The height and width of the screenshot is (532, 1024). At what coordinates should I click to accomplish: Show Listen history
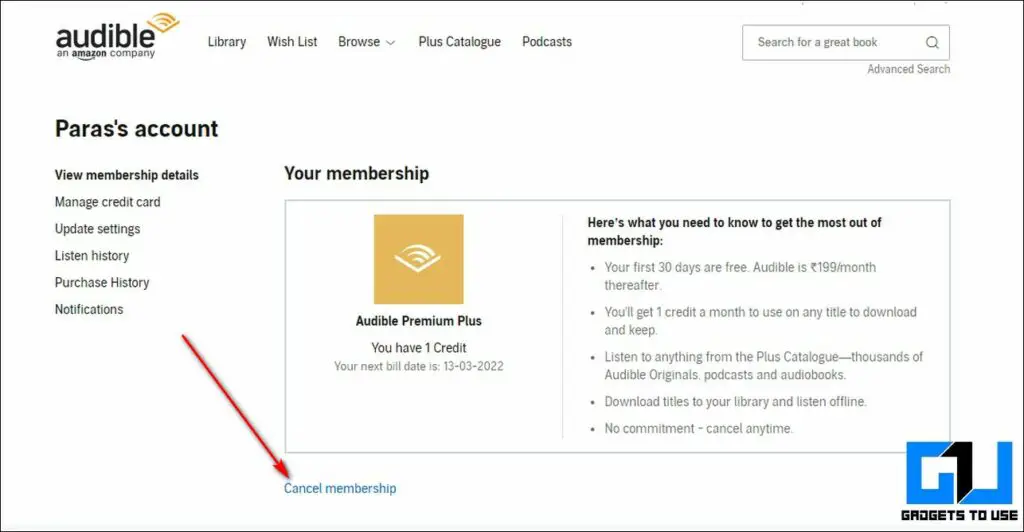[92, 256]
